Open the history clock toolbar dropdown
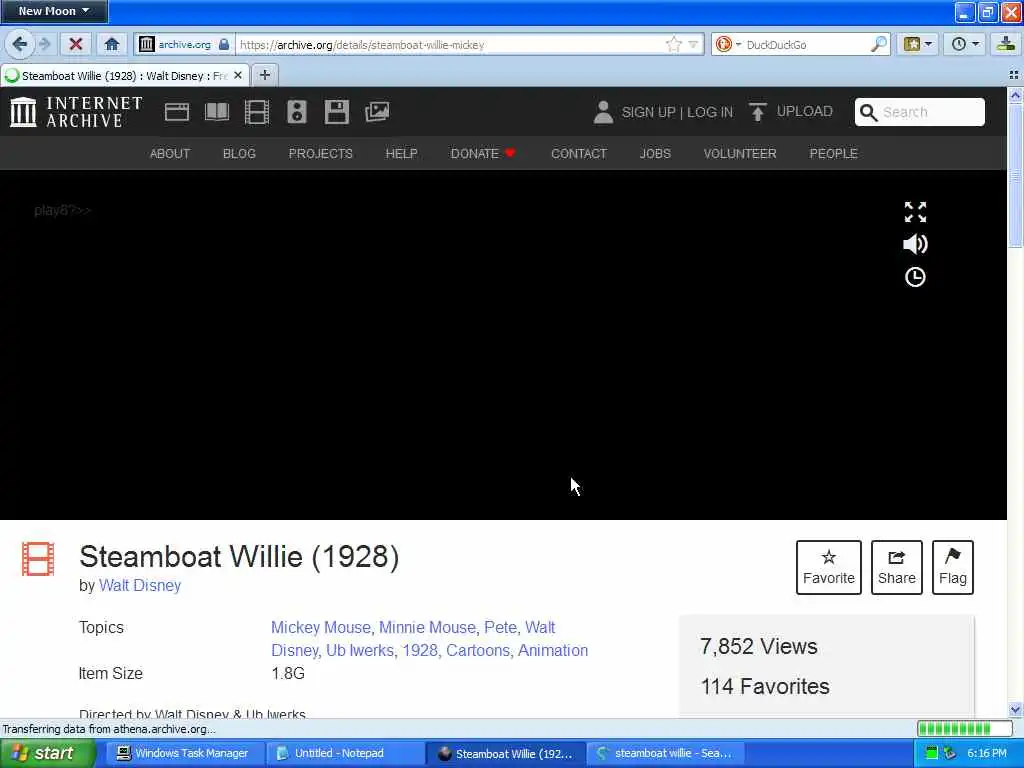Image resolution: width=1024 pixels, height=768 pixels. [x=965, y=44]
